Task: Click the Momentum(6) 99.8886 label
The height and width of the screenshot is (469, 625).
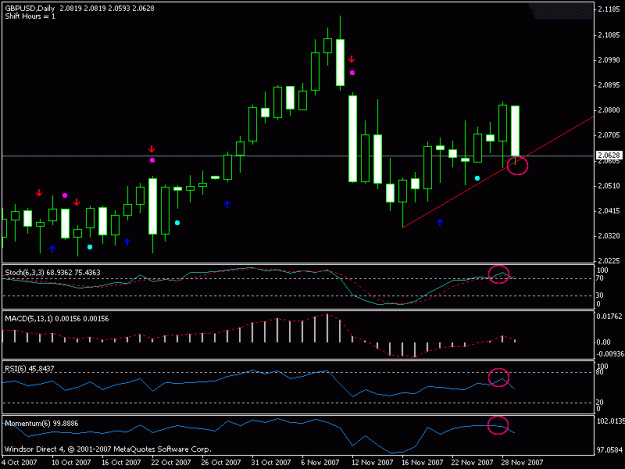Action: pos(41,423)
